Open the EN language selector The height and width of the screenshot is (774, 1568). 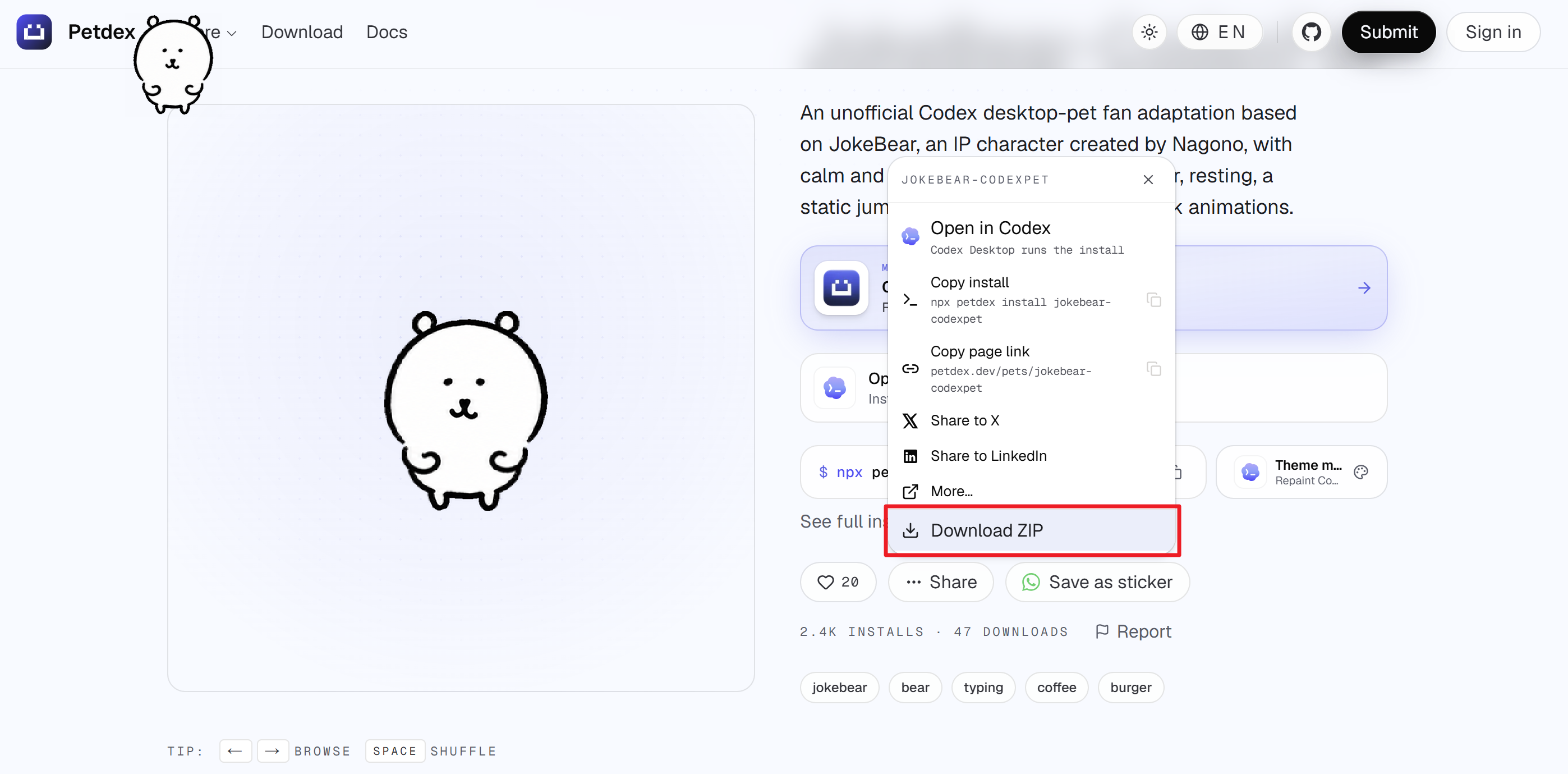tap(1218, 31)
